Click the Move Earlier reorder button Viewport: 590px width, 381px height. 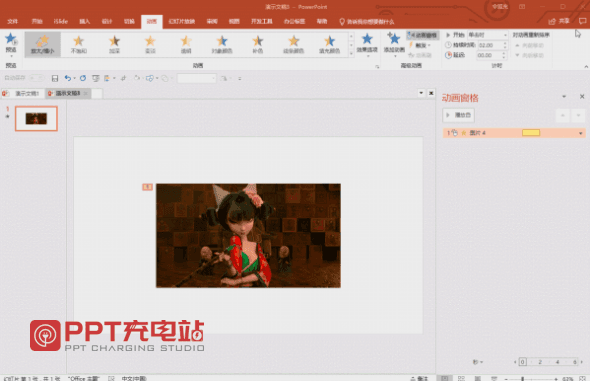coord(530,46)
